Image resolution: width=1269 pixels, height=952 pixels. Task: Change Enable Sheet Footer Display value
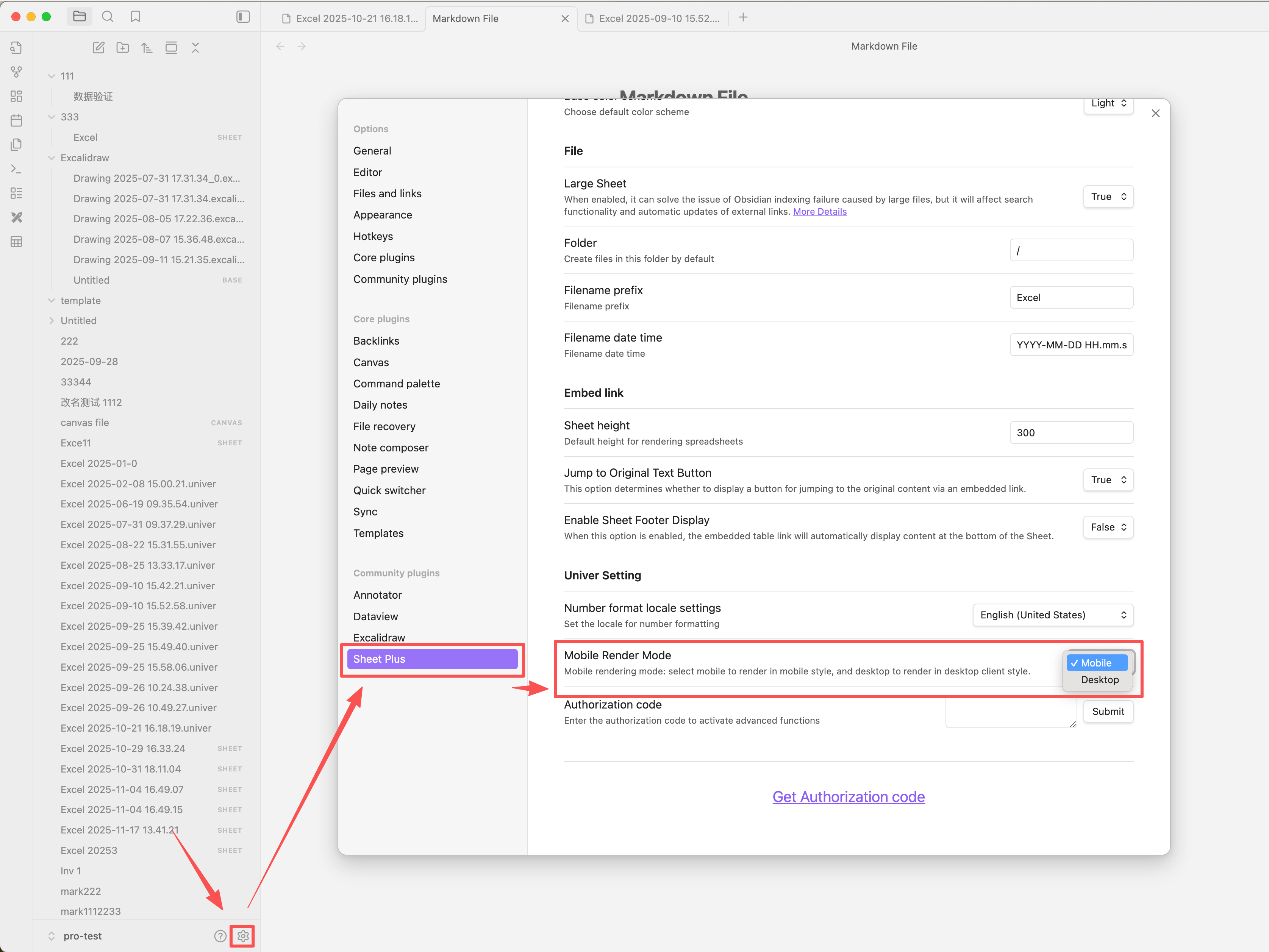[1108, 527]
